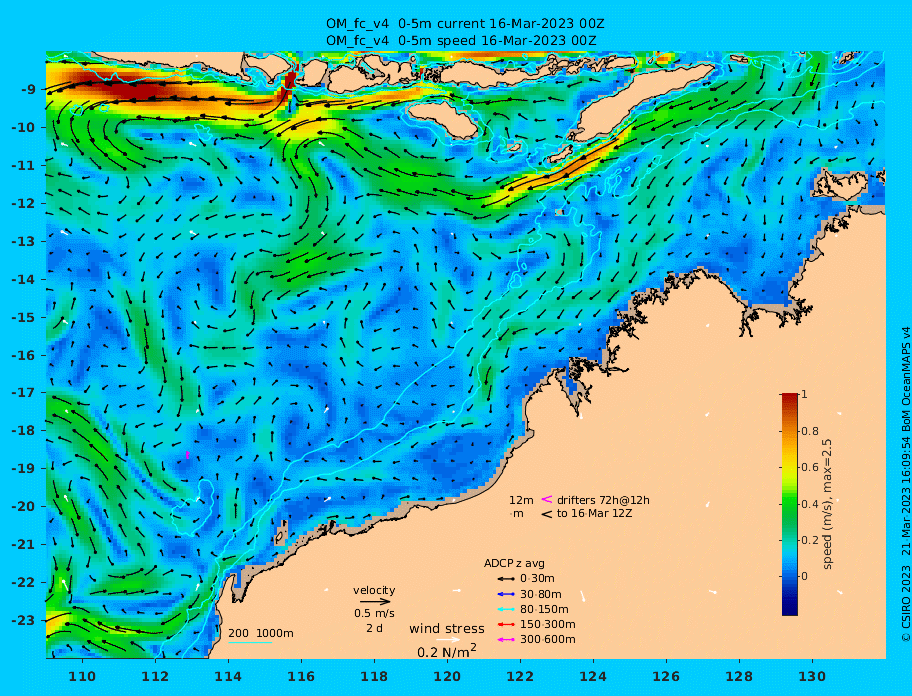Screen dimensions: 912x696
Task: Click the blue 30-80m ADCP arrow
Action: [506, 594]
